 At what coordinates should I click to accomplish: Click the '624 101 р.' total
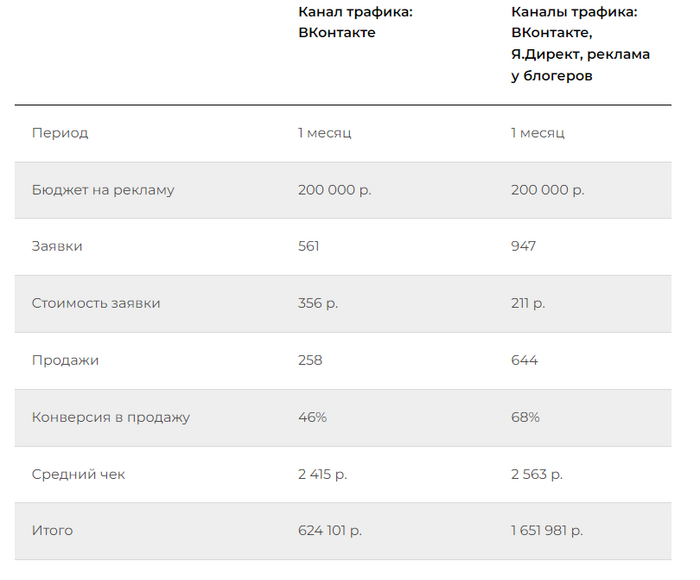pyautogui.click(x=330, y=530)
